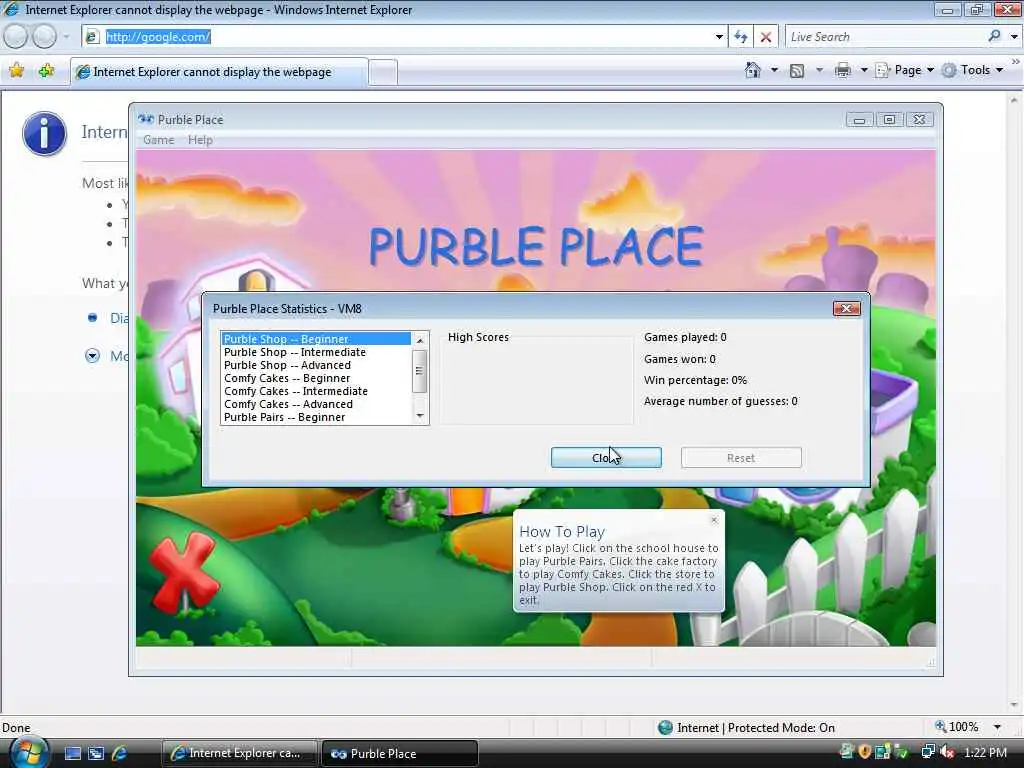Open the Windows Start orb
Image resolution: width=1024 pixels, height=768 pixels.
point(27,752)
